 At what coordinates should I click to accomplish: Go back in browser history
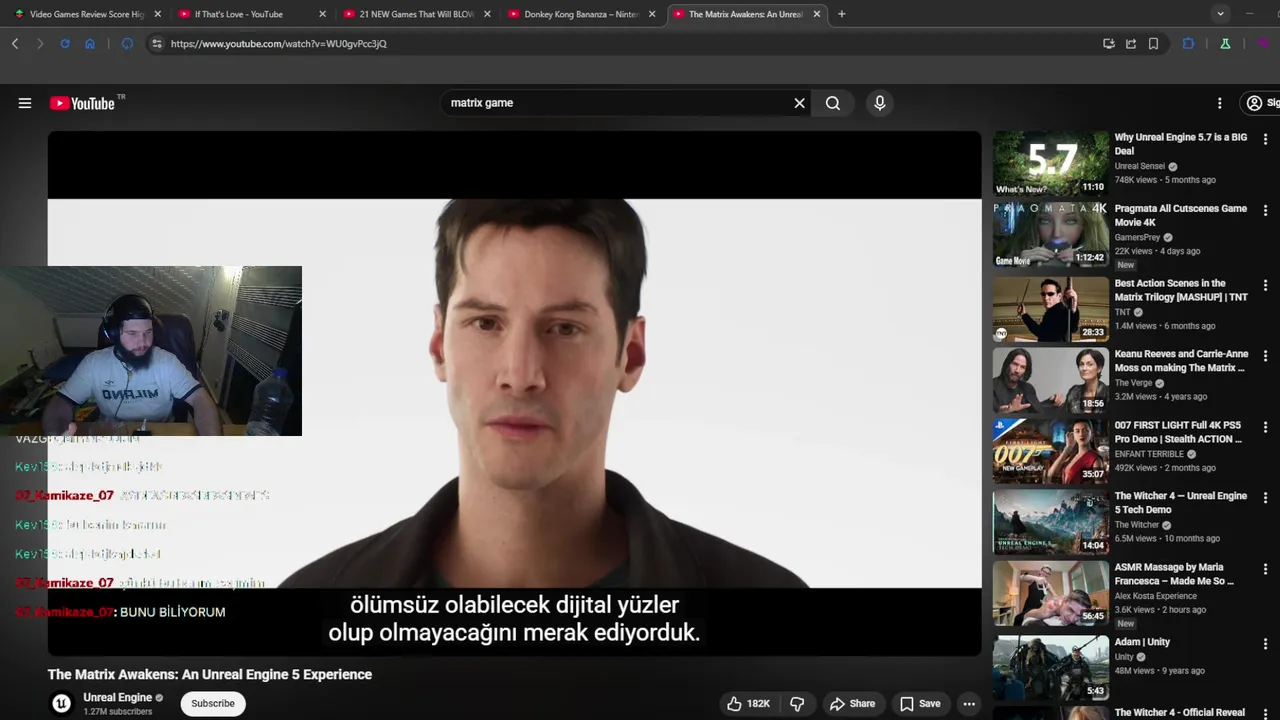(x=15, y=44)
